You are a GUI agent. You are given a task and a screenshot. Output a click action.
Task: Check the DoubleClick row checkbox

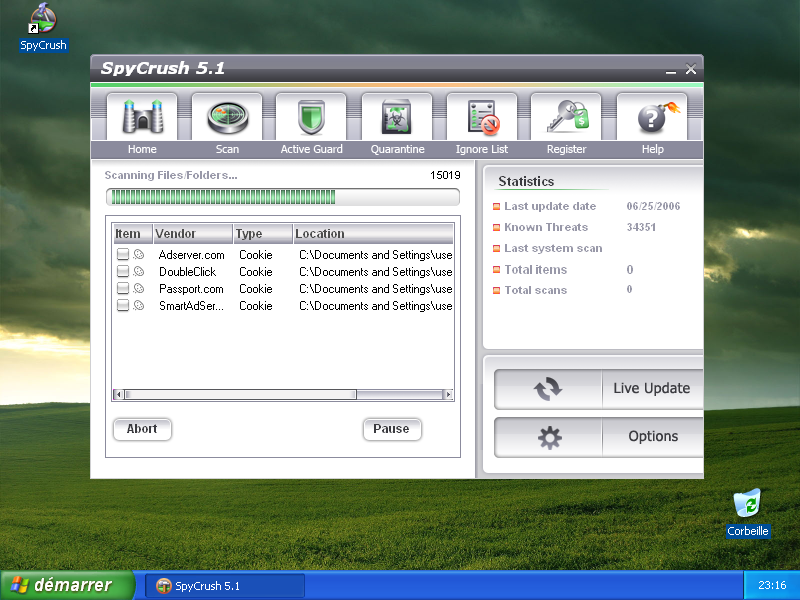click(x=122, y=271)
